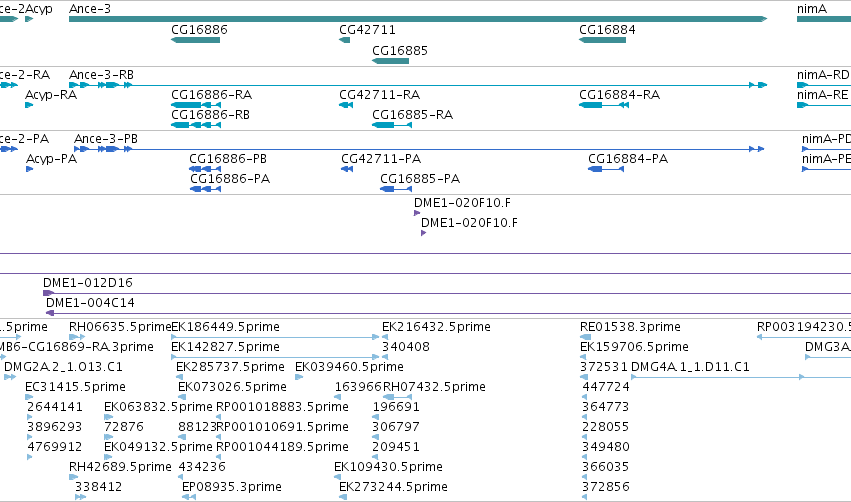Click the EK073026.5prime label
851x502 pixels.
point(232,387)
